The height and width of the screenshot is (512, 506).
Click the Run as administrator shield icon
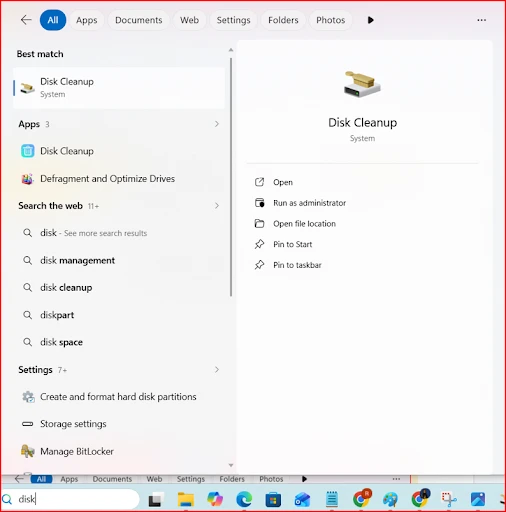pyautogui.click(x=259, y=203)
